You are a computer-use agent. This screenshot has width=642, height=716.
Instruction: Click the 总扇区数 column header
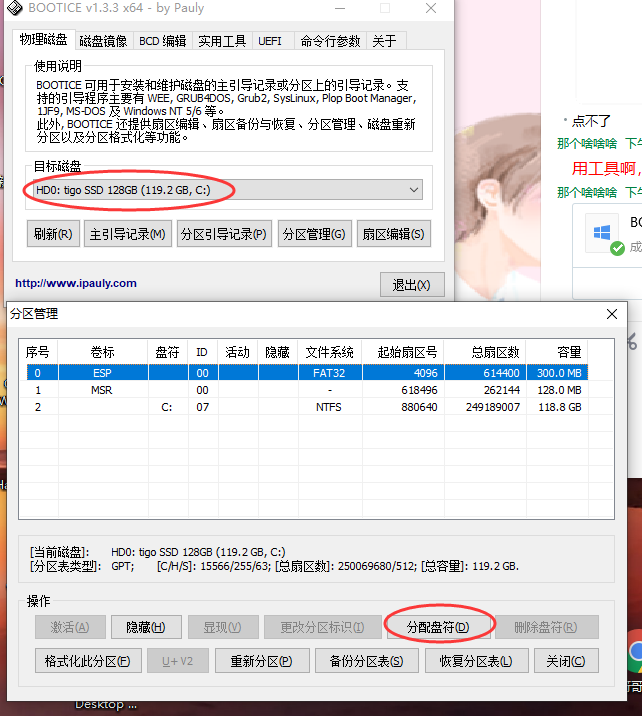click(x=485, y=352)
